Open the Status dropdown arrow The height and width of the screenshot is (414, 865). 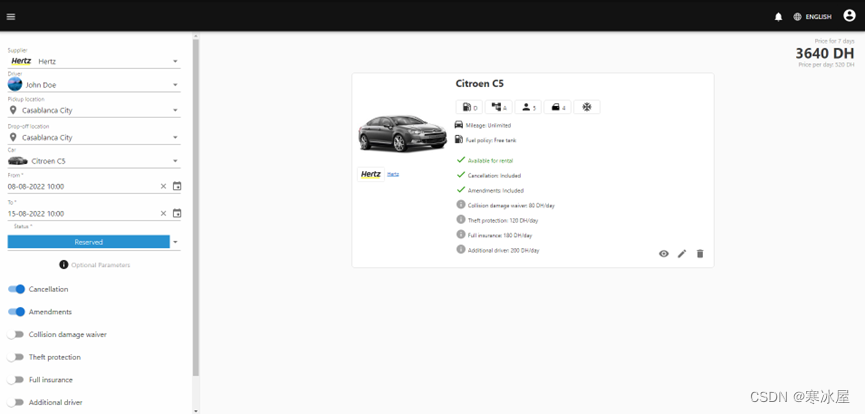[x=175, y=242]
